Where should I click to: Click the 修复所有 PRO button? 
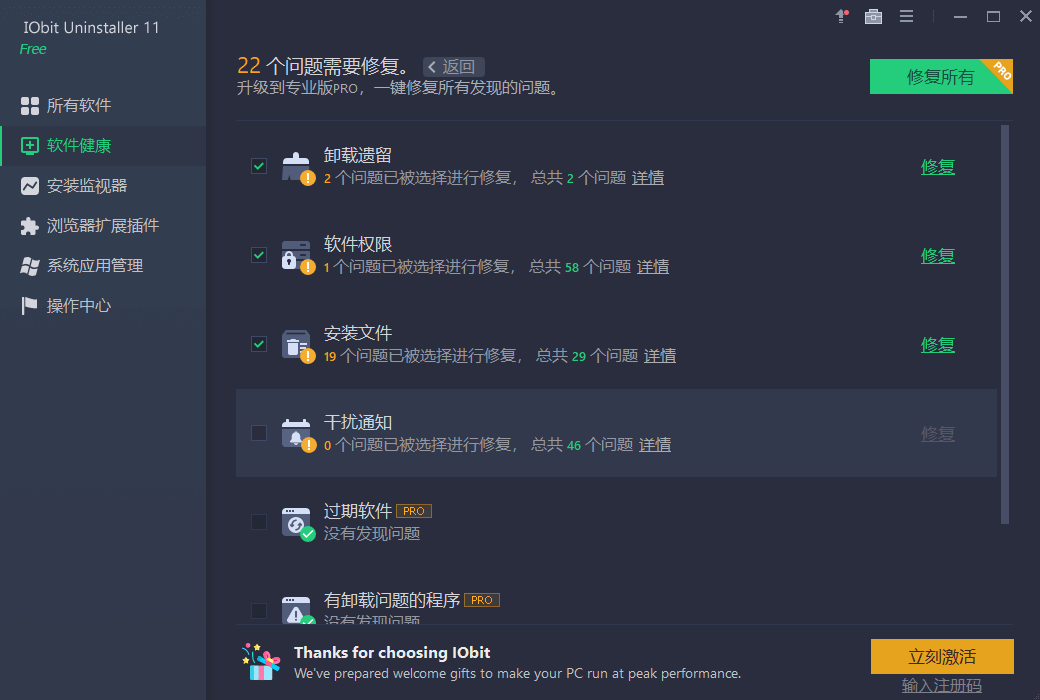click(941, 77)
